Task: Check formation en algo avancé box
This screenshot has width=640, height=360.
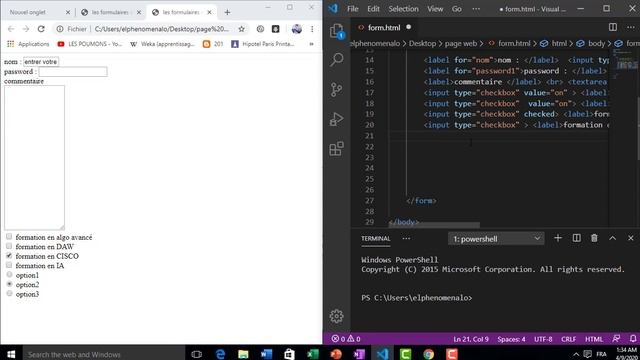Action: 9,237
